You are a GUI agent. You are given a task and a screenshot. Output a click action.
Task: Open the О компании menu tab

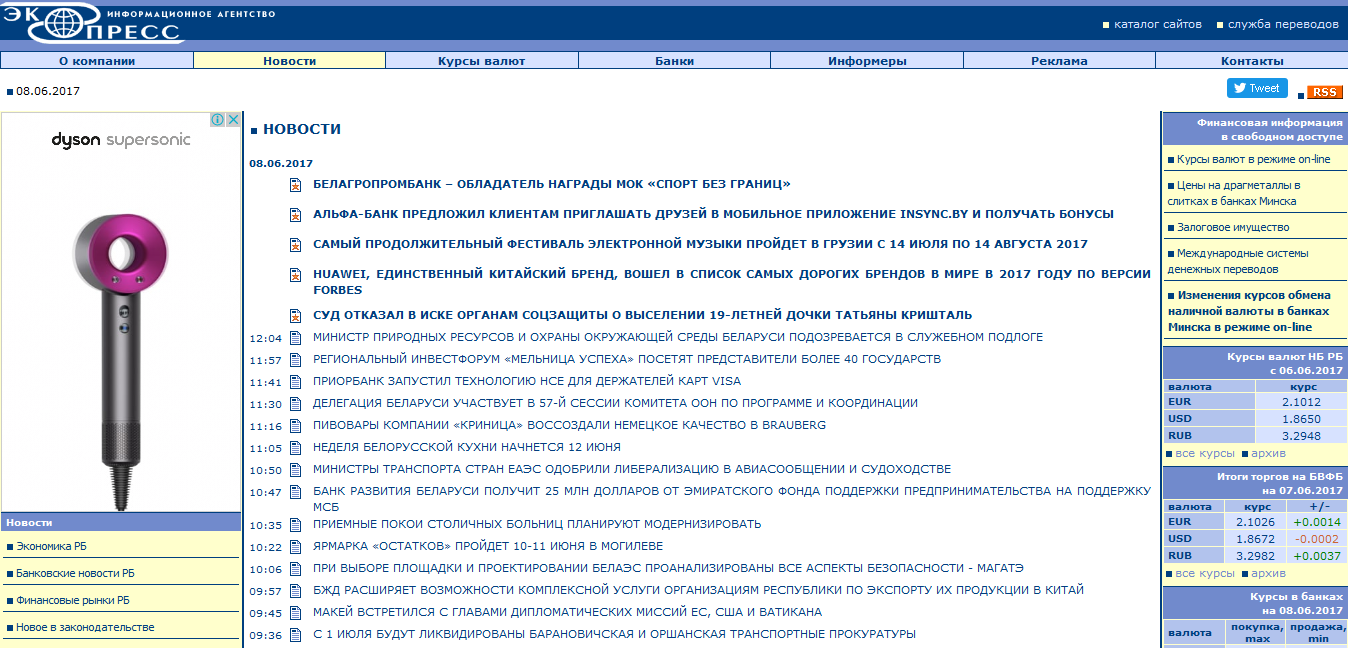tap(97, 61)
